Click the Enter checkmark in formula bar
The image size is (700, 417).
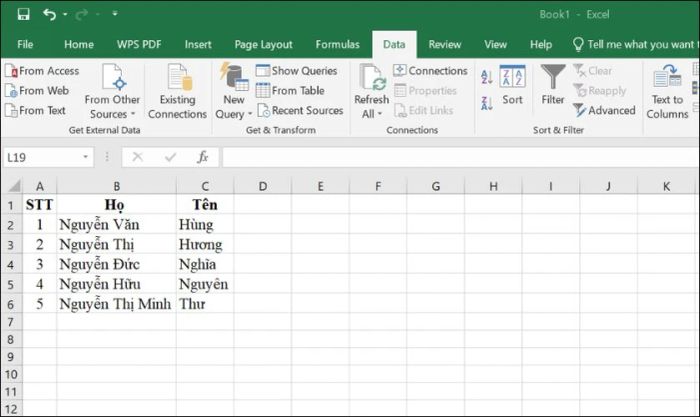click(x=170, y=157)
